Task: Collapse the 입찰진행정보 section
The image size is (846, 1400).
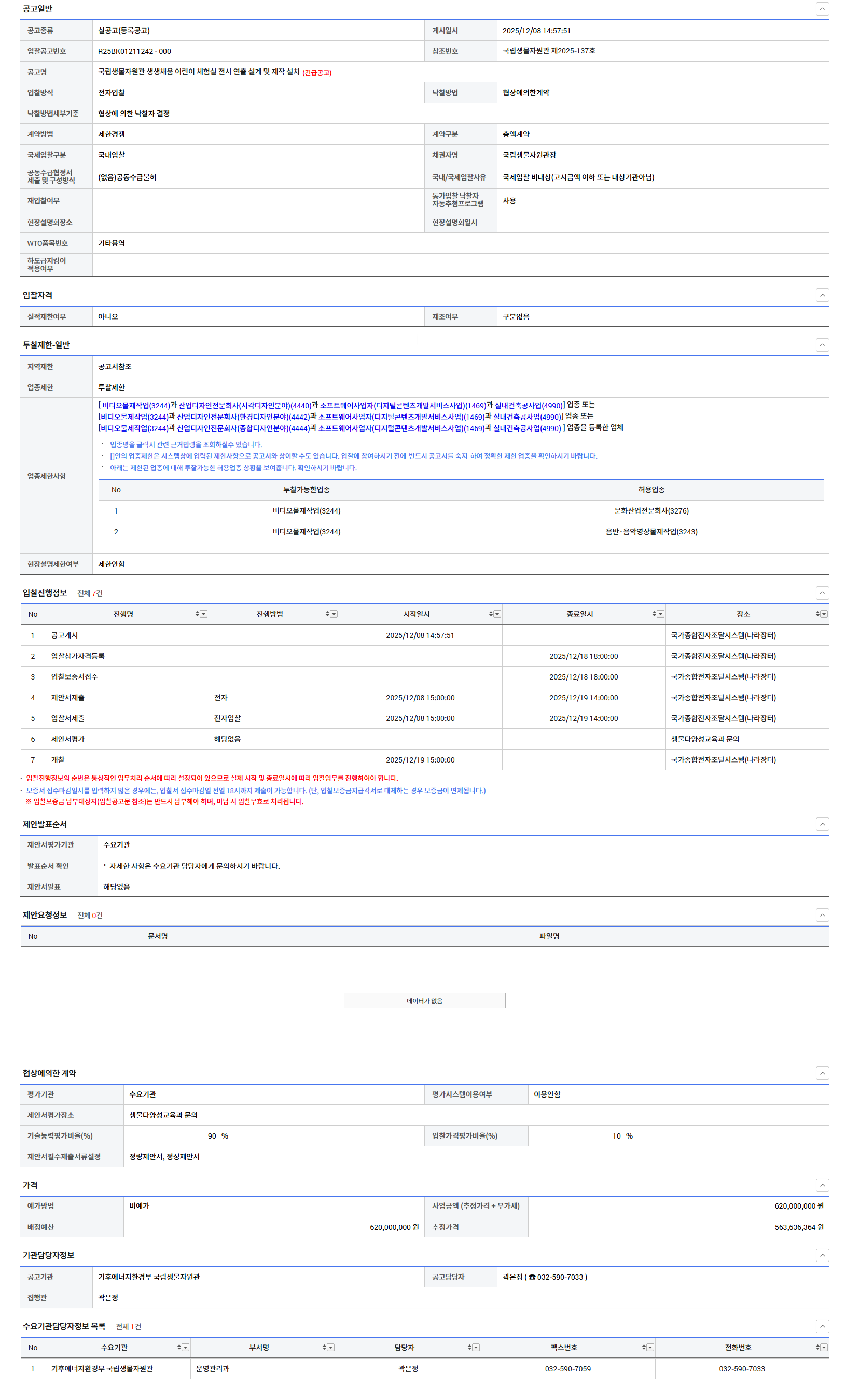Action: [x=822, y=592]
